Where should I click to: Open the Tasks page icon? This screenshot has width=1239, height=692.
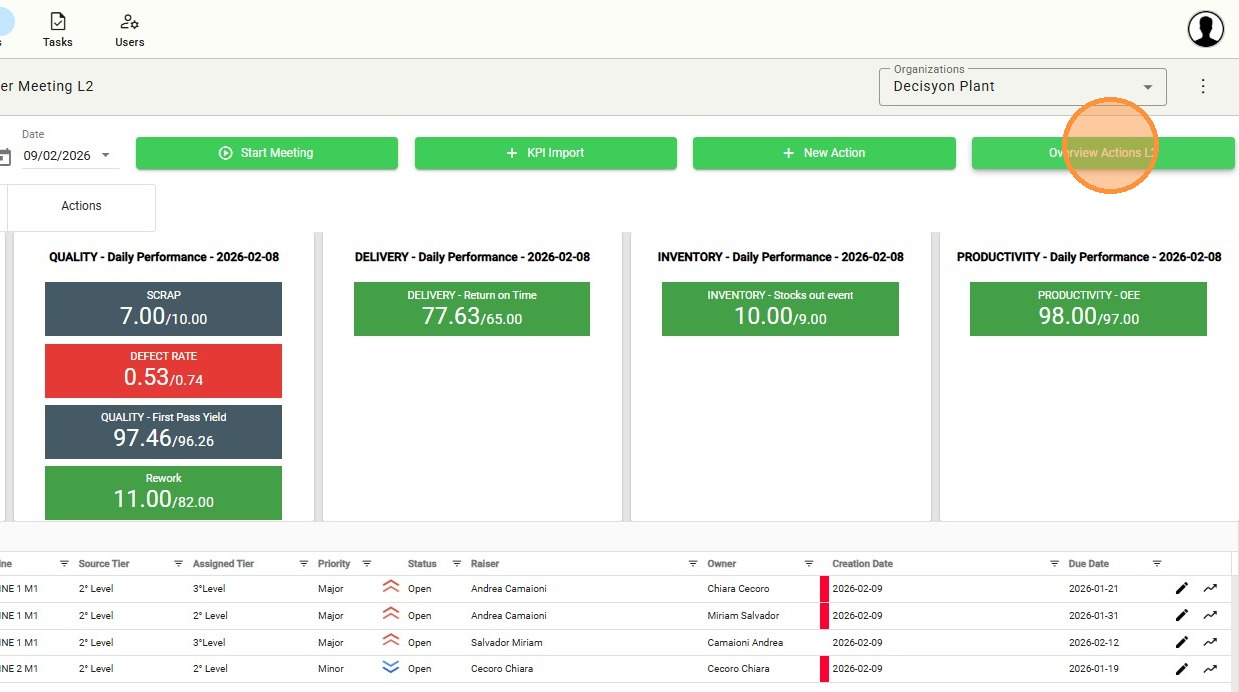pos(57,22)
